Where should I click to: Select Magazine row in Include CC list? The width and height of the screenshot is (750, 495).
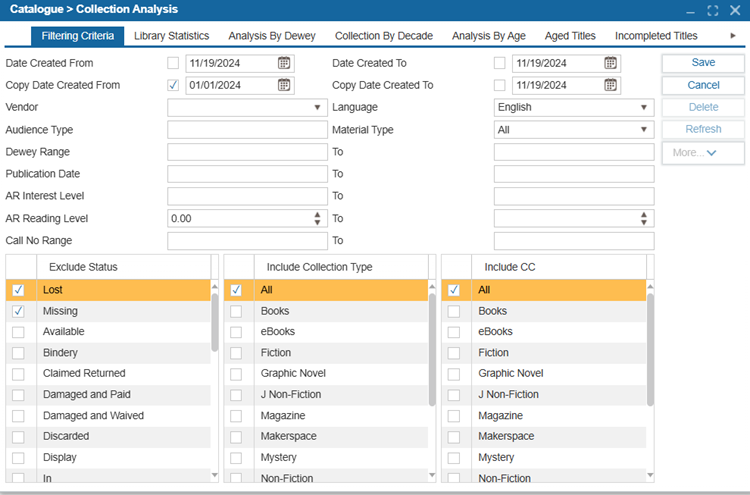click(543, 416)
